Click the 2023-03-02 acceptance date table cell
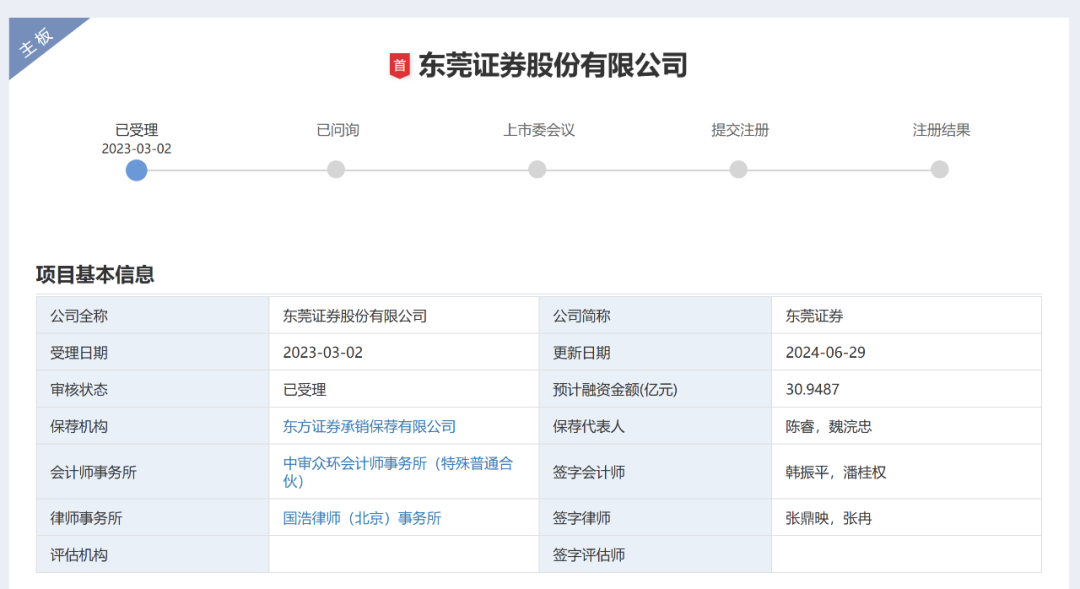Screen dimensions: 1080x589 click(404, 352)
